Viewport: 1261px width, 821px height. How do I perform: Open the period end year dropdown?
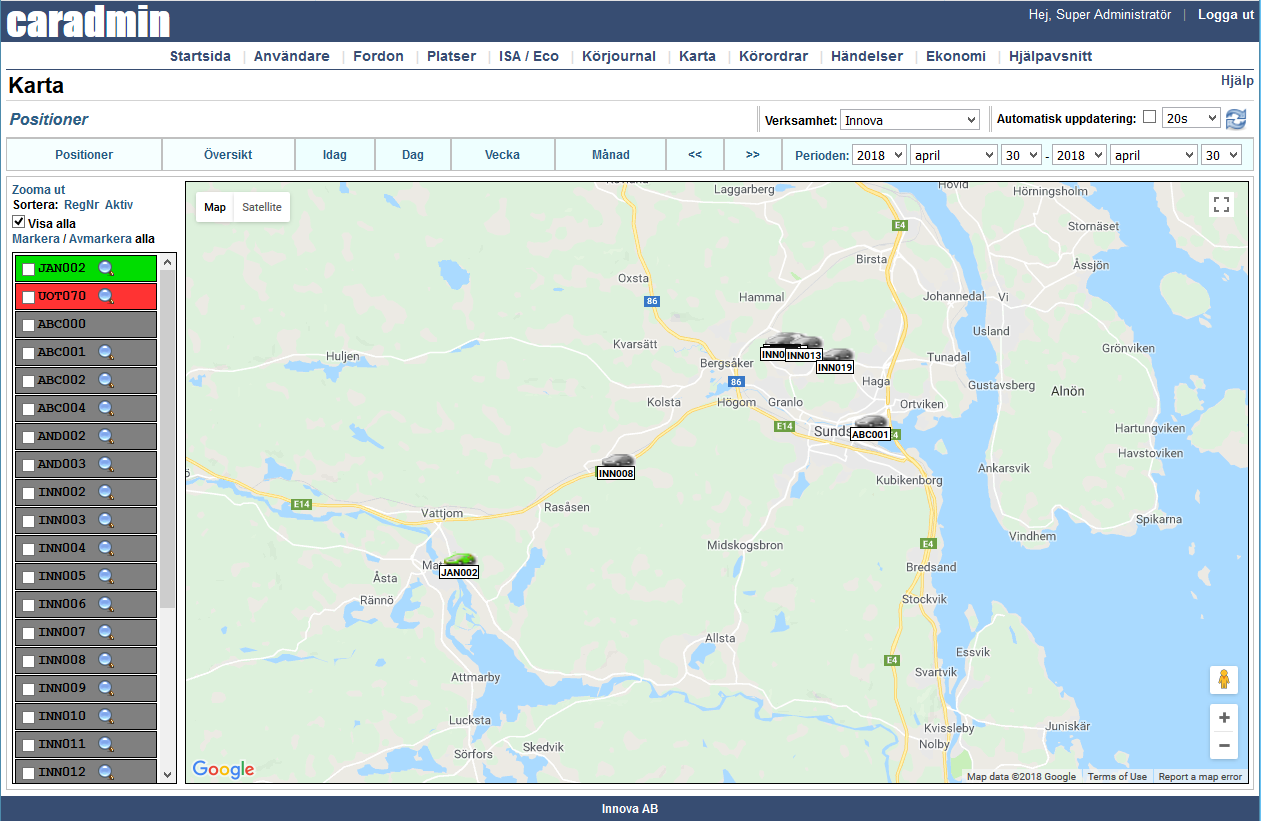pyautogui.click(x=1079, y=155)
